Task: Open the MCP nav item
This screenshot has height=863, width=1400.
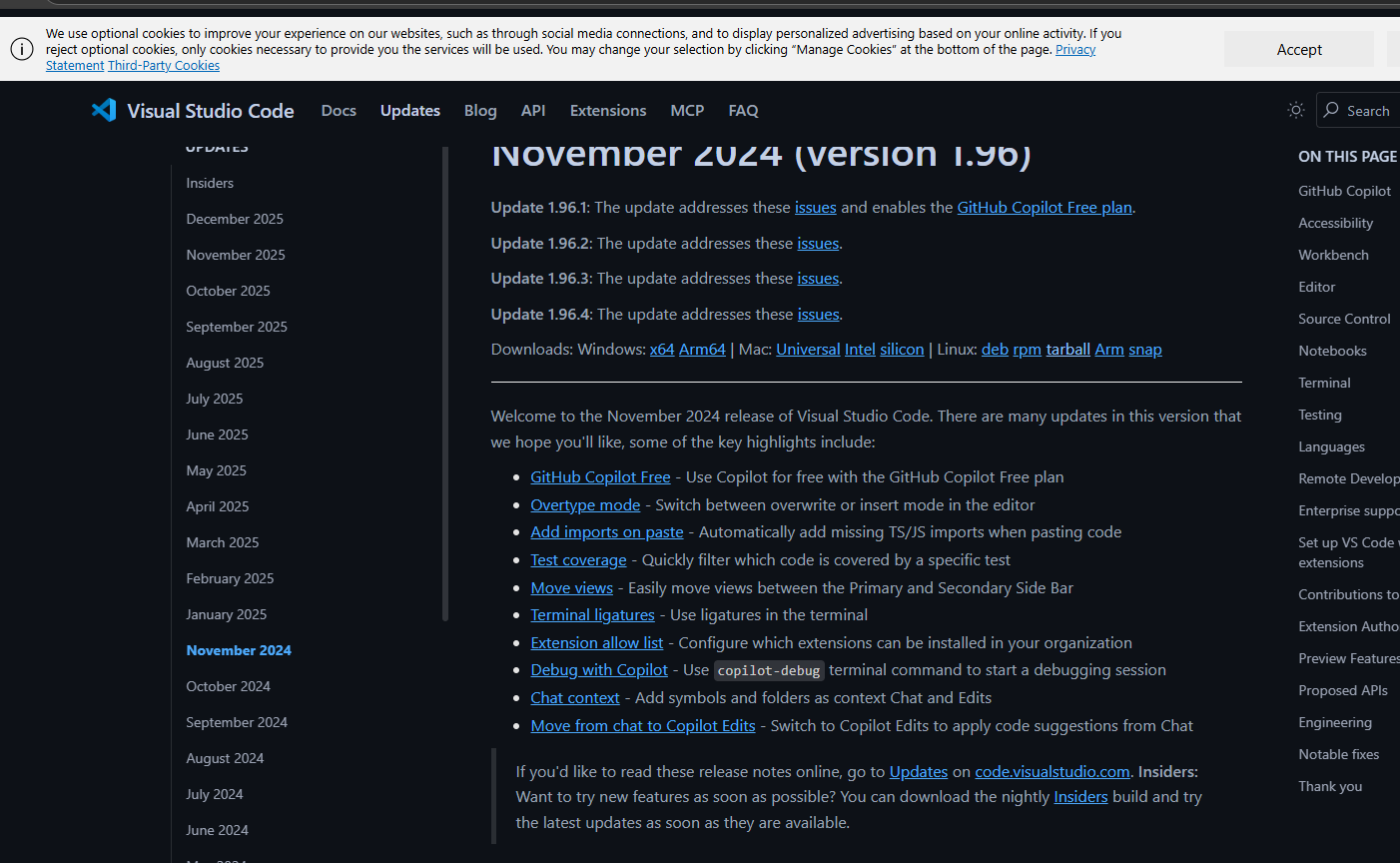Action: (x=687, y=110)
